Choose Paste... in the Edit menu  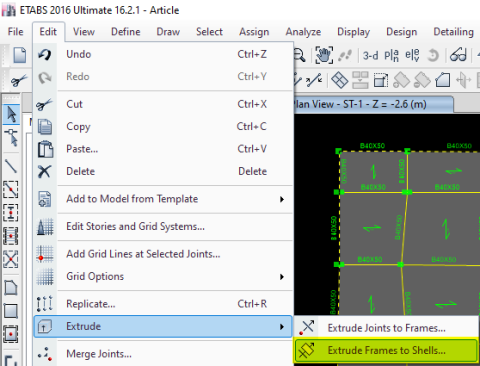163,149
